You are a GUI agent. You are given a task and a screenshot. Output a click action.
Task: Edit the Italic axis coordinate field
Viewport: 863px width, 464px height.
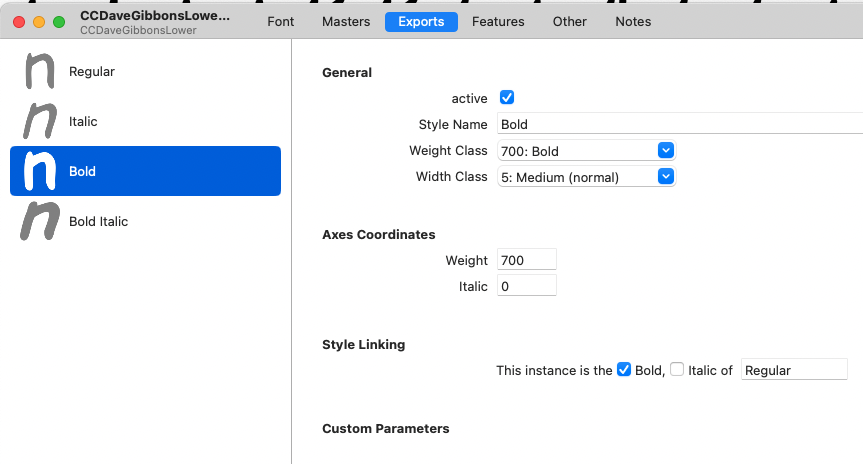click(526, 286)
